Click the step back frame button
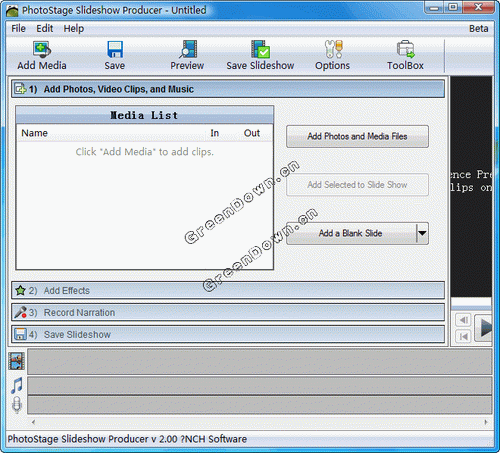Viewport: 500px width, 453px height. [x=463, y=320]
